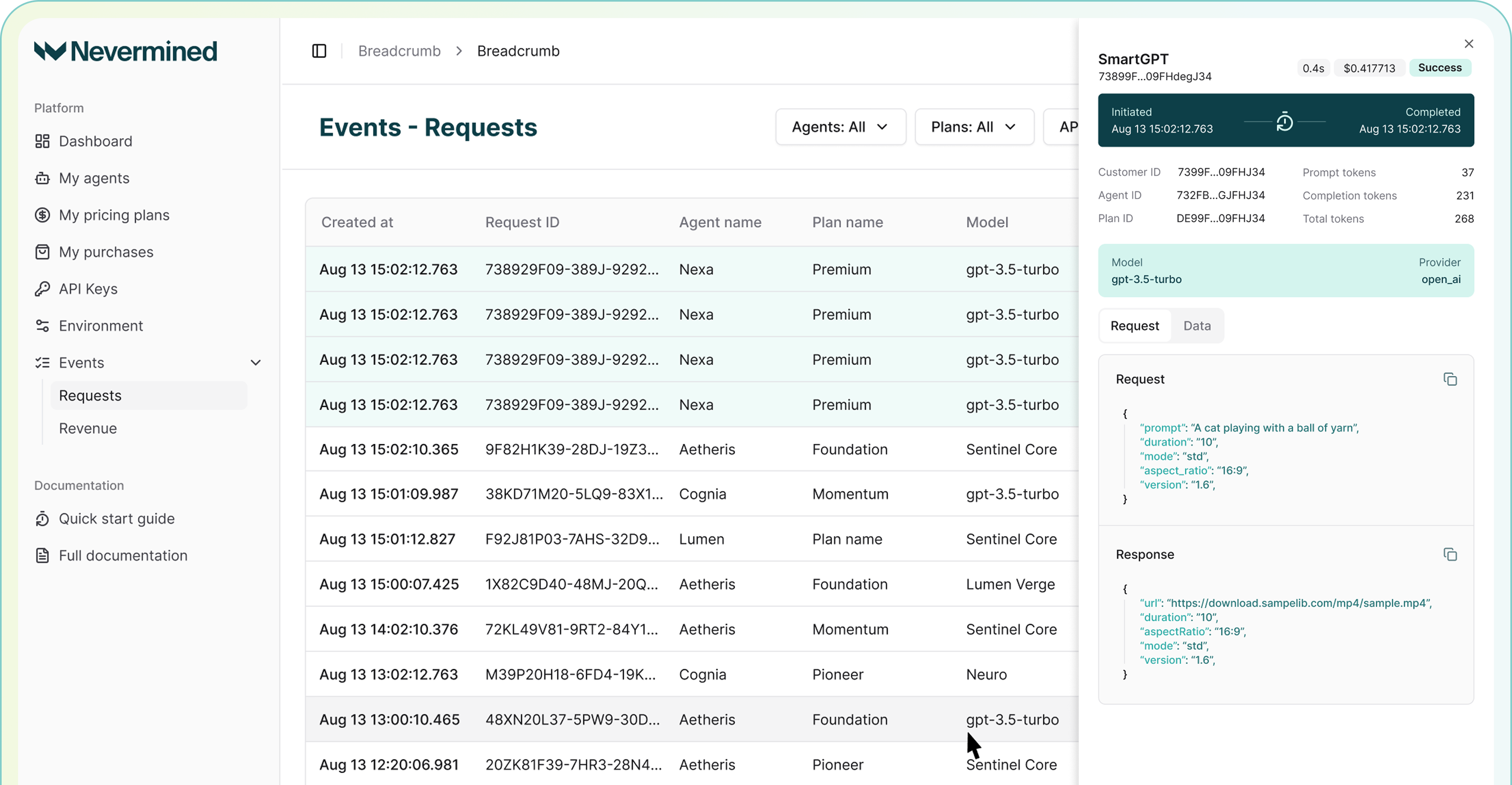1512x785 pixels.
Task: Navigate to the Revenue page
Action: pyautogui.click(x=88, y=428)
